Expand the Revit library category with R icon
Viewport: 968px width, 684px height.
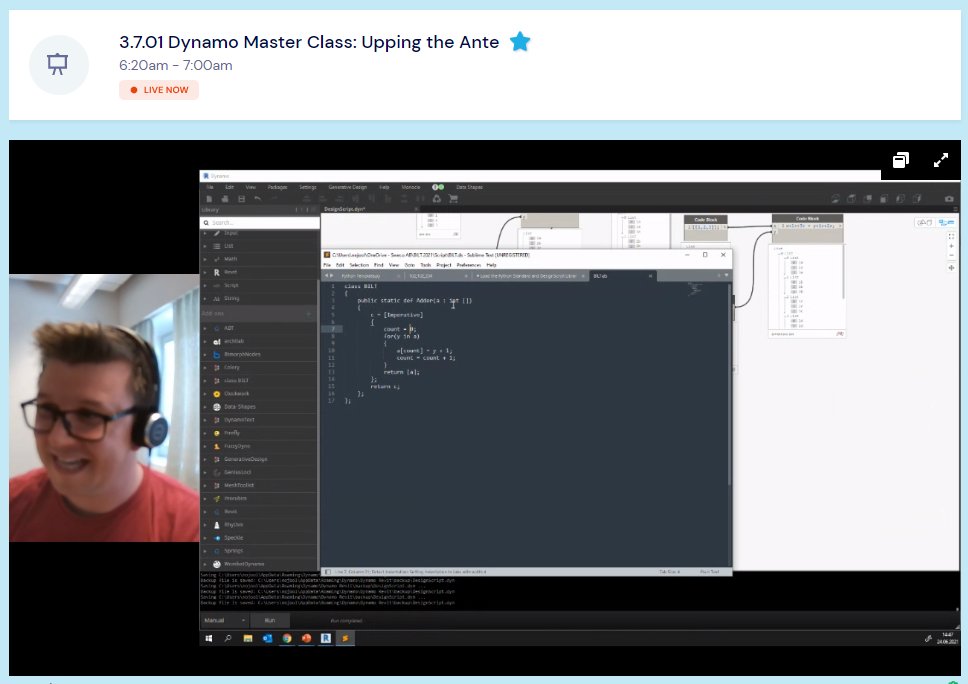(x=260, y=272)
